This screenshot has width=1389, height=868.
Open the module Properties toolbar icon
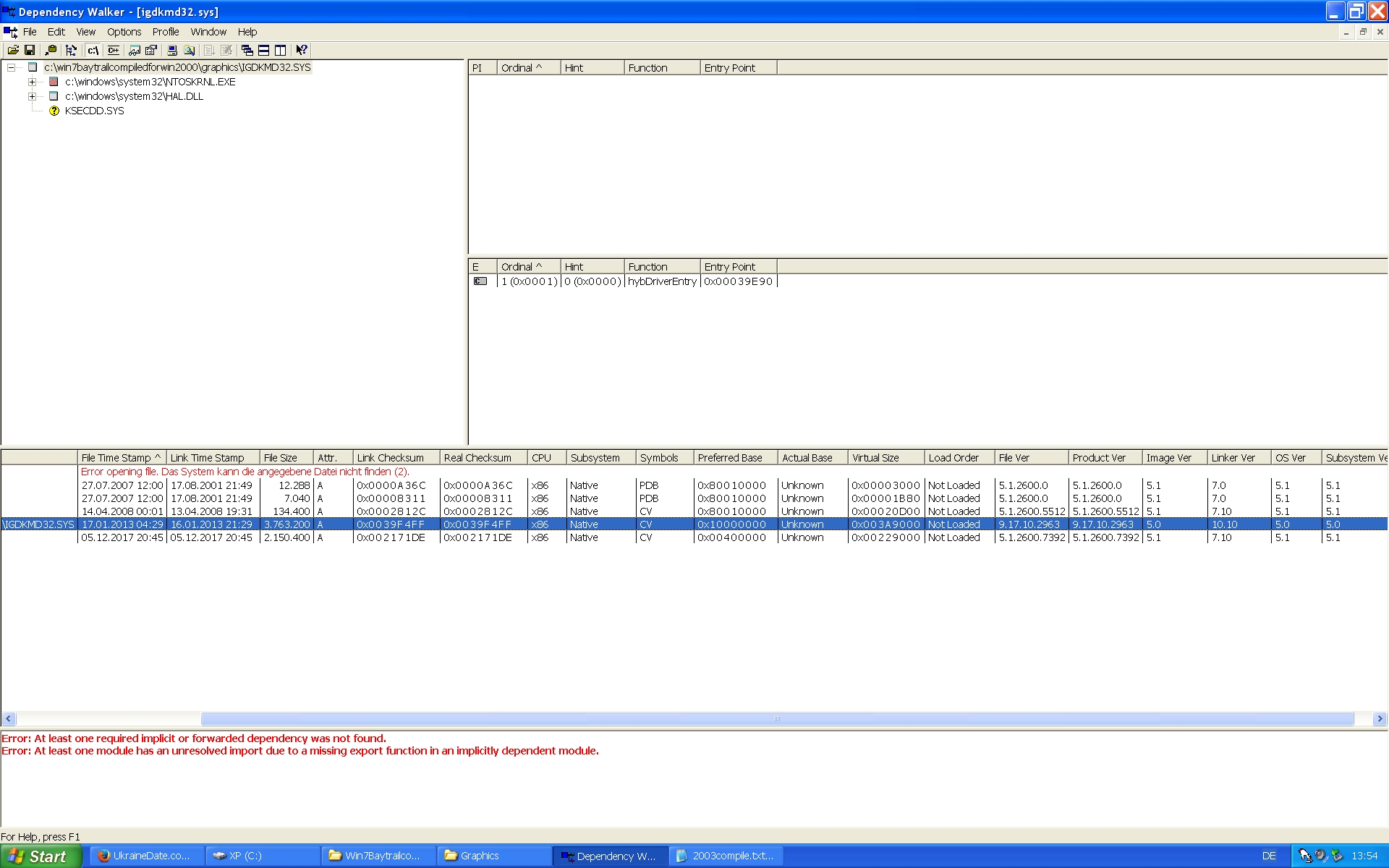click(151, 50)
